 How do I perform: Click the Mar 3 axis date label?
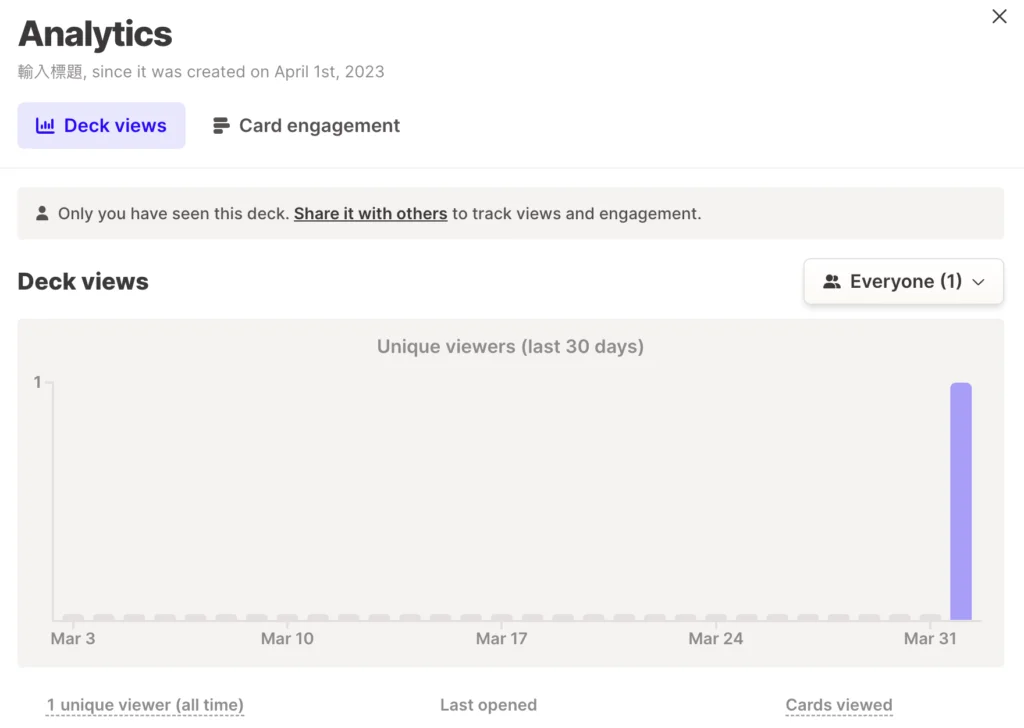[73, 638]
